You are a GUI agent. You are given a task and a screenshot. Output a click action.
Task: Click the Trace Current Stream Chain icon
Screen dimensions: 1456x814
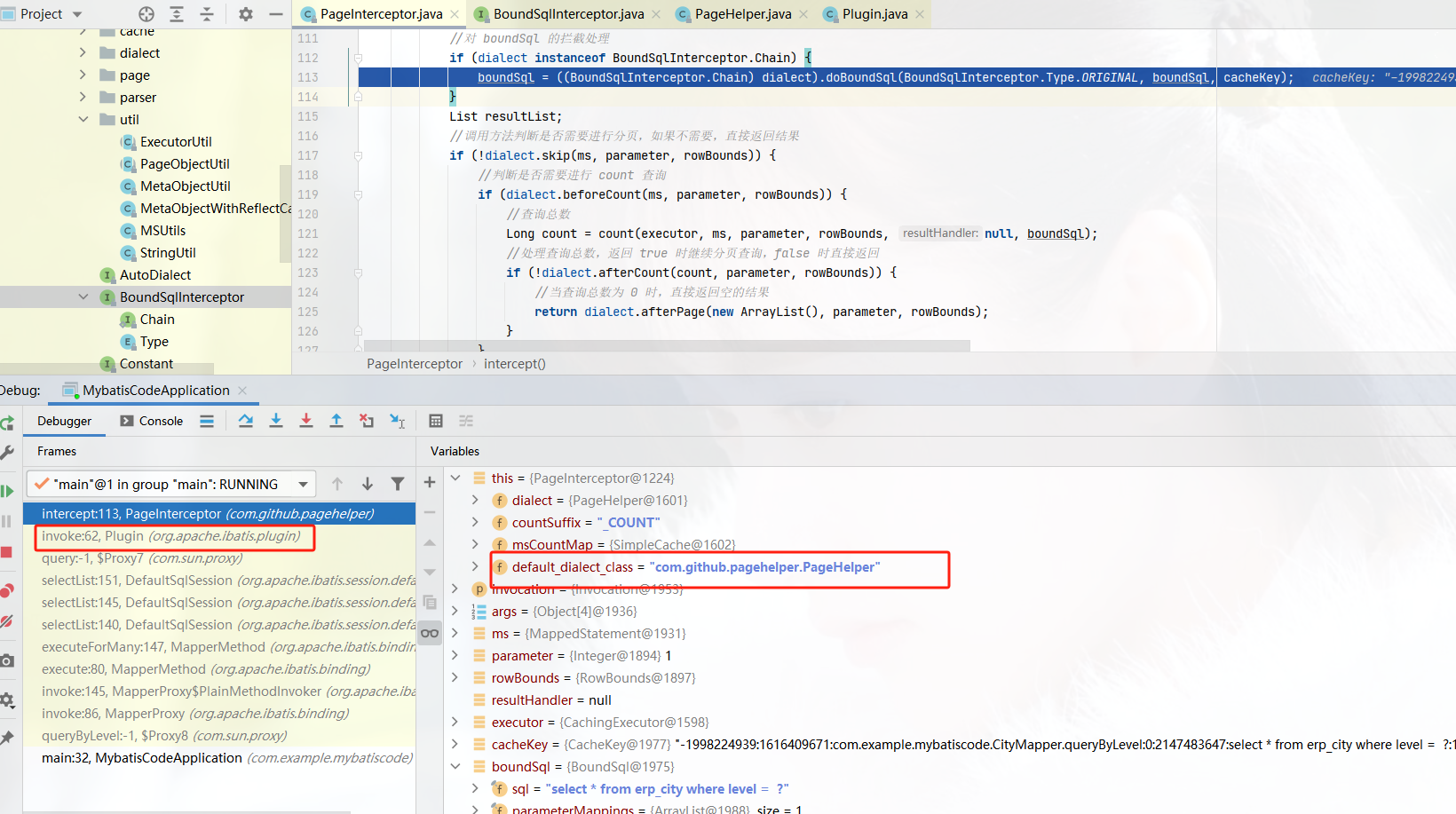coord(466,421)
